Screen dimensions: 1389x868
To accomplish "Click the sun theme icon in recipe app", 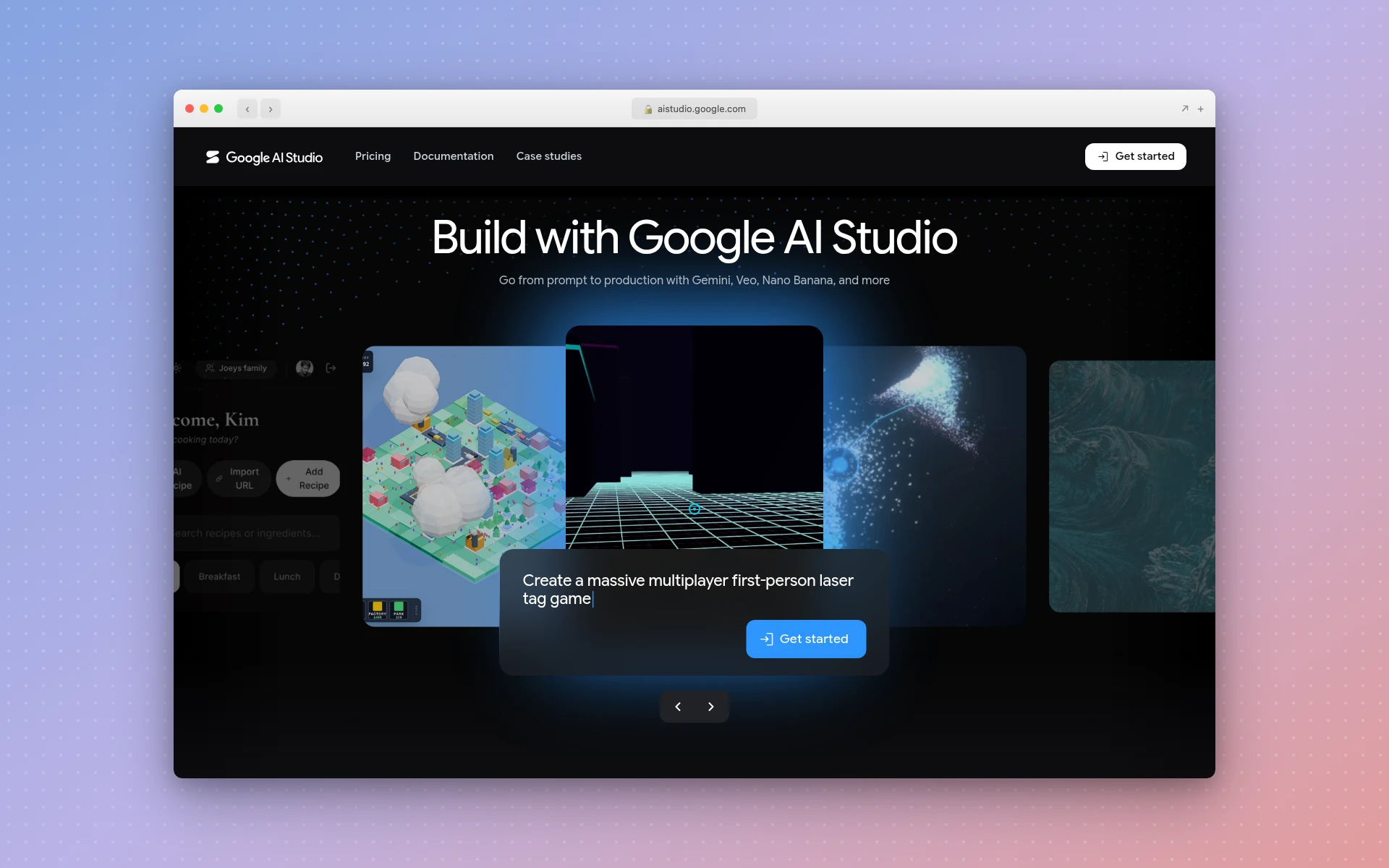I will (x=177, y=368).
